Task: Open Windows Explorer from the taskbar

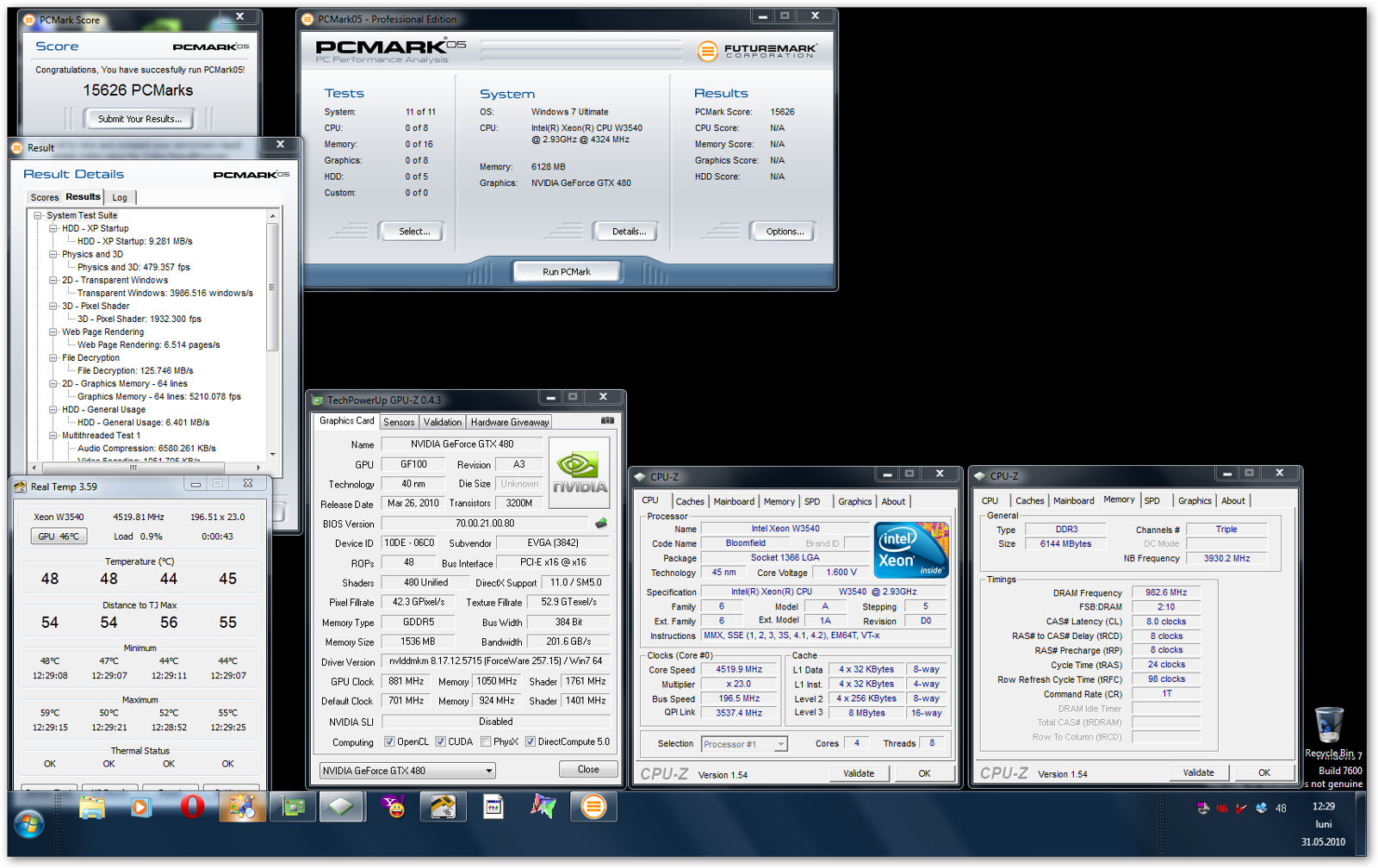Action: tap(91, 808)
